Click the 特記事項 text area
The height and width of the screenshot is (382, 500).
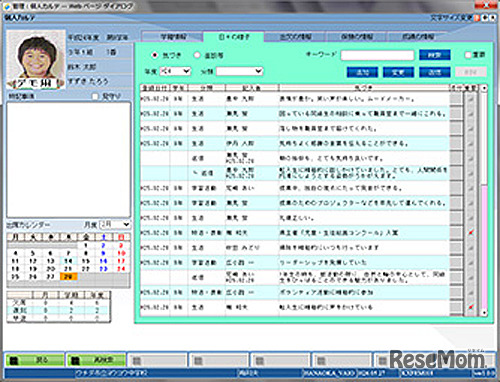(69, 160)
